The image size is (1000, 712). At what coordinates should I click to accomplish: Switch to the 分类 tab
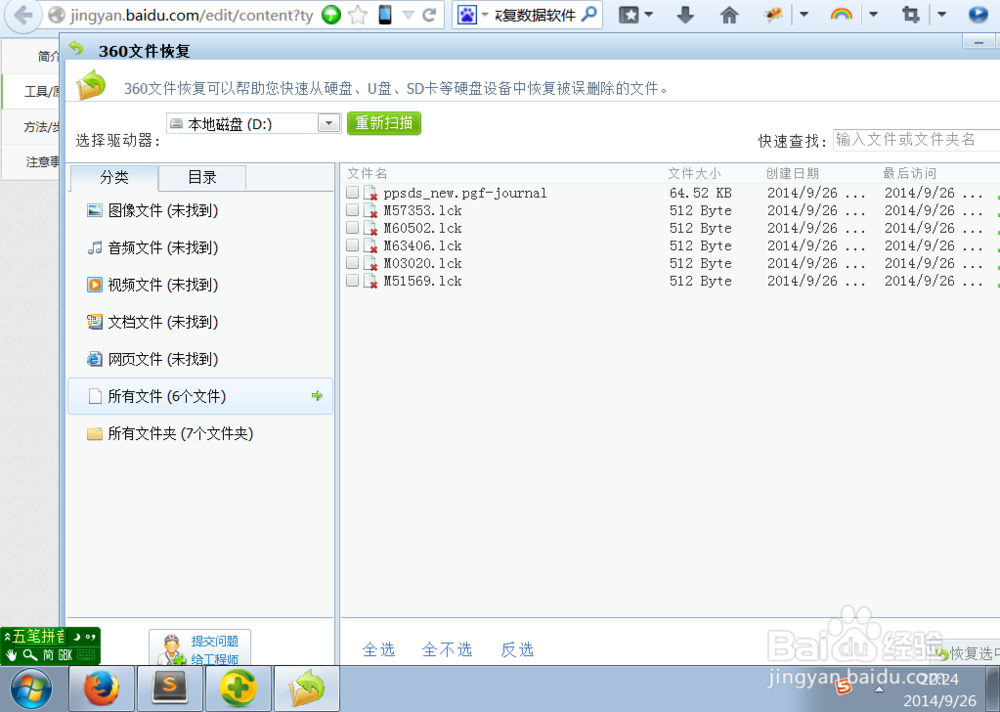coord(114,177)
